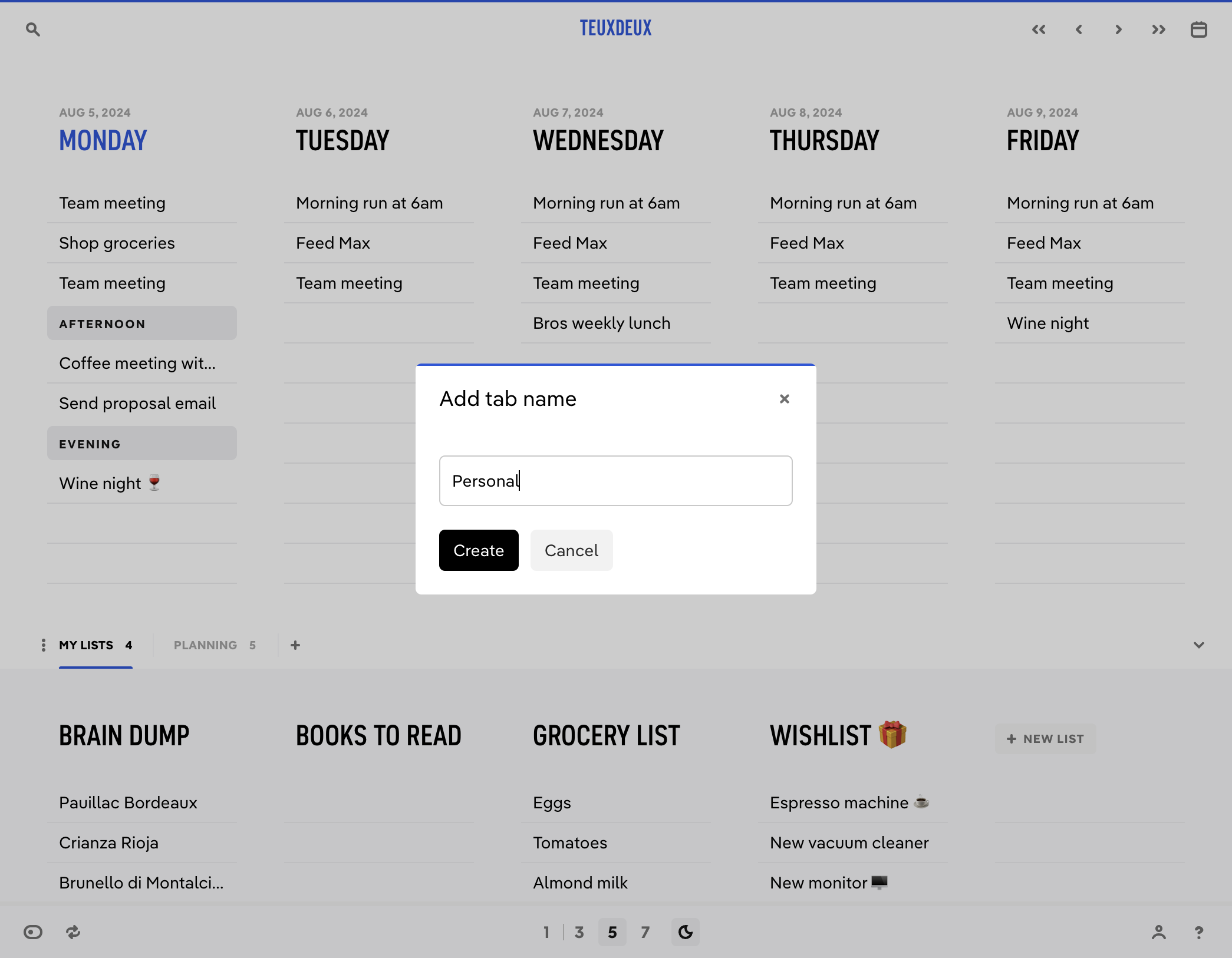
Task: Select the Monday heading
Action: [103, 141]
